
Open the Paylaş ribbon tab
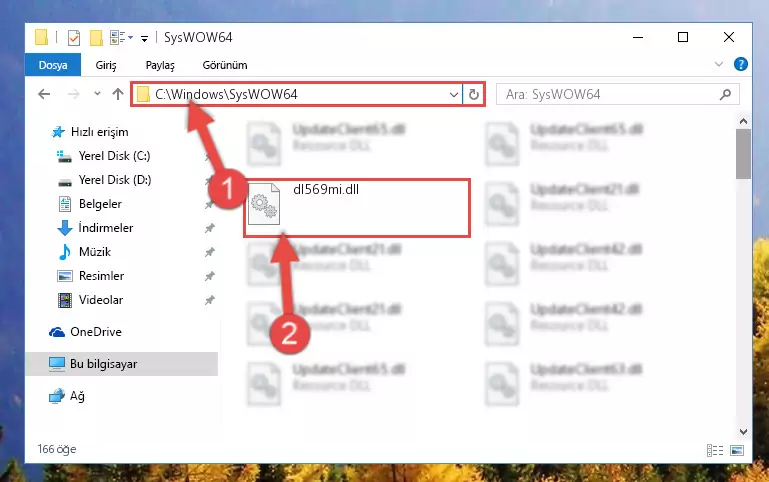pyautogui.click(x=160, y=65)
